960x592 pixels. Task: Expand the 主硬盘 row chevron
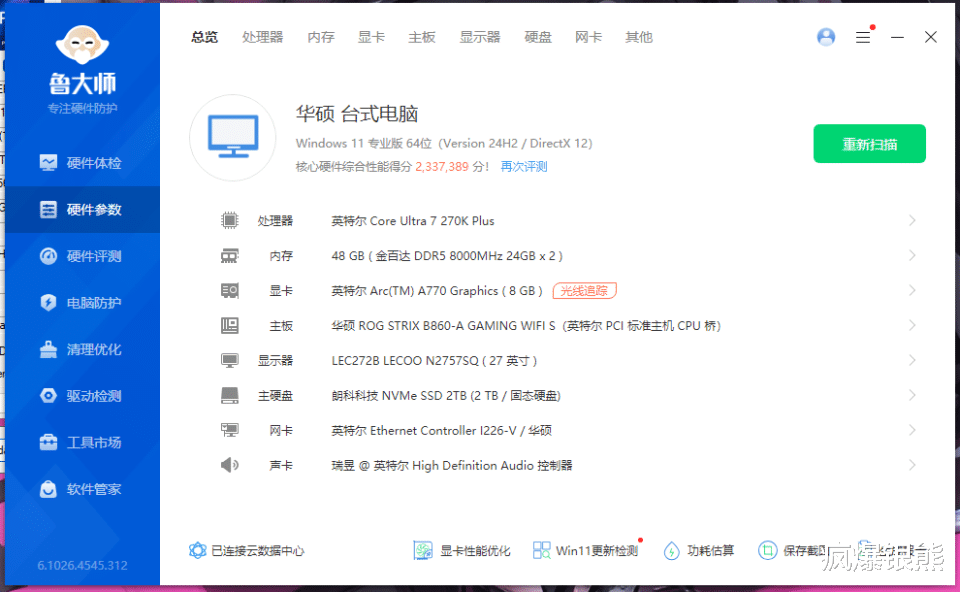click(x=912, y=395)
